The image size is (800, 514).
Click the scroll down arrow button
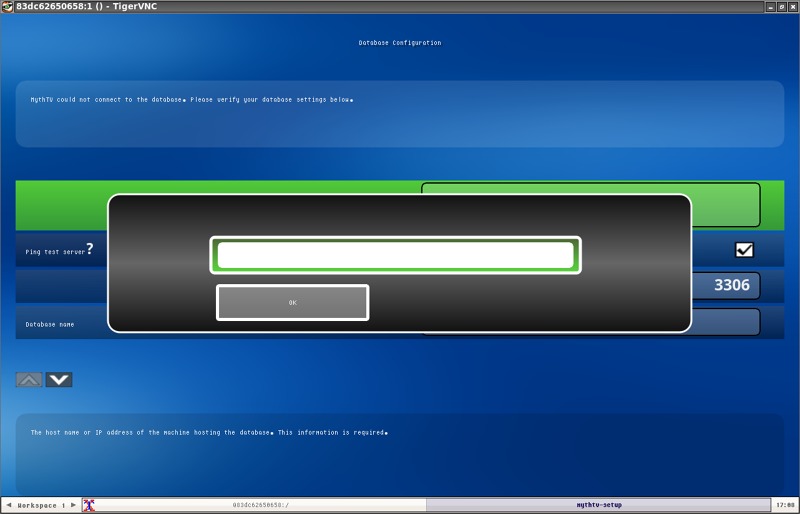point(59,380)
